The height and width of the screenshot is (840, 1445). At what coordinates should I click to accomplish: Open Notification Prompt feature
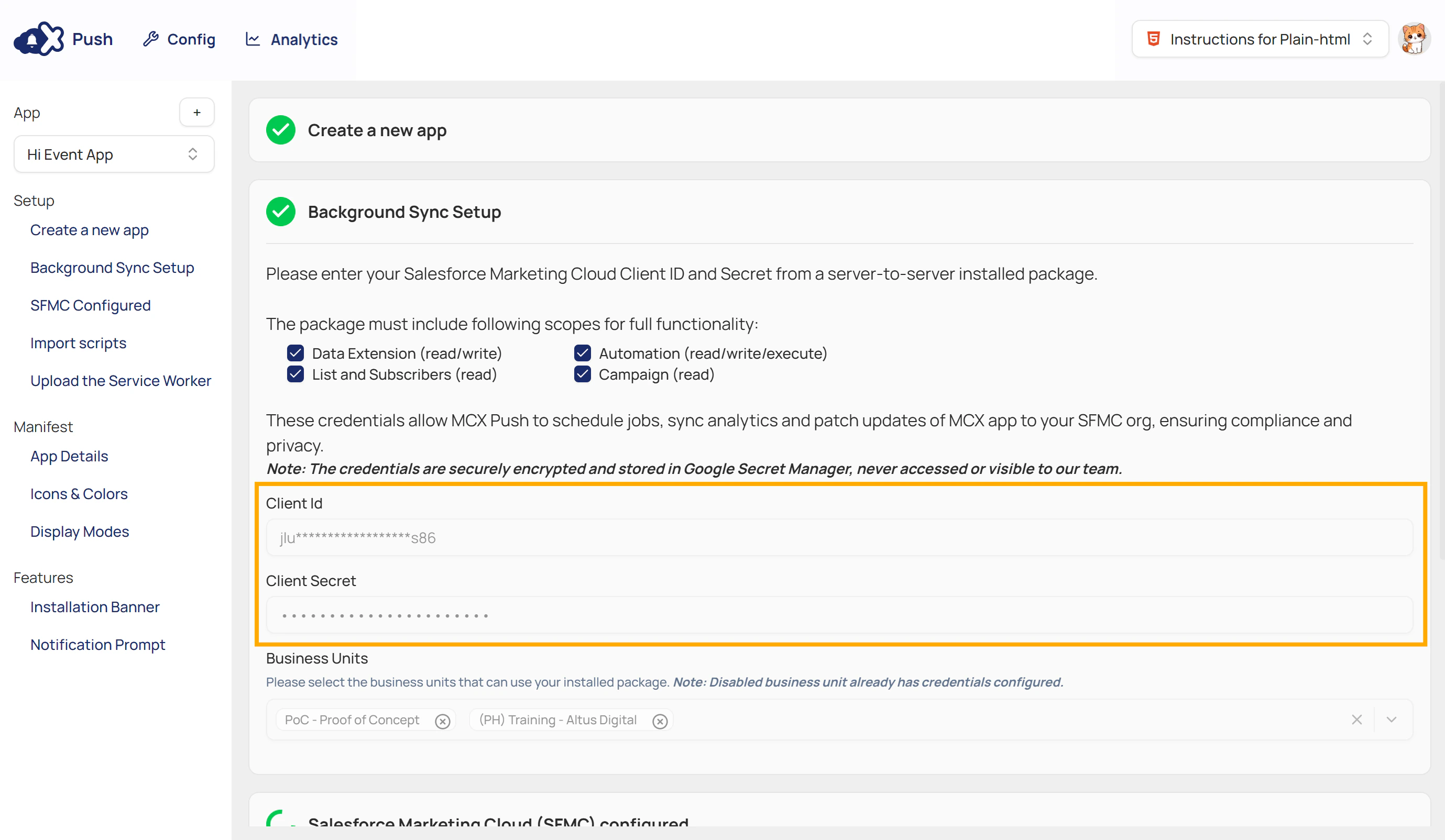click(98, 645)
